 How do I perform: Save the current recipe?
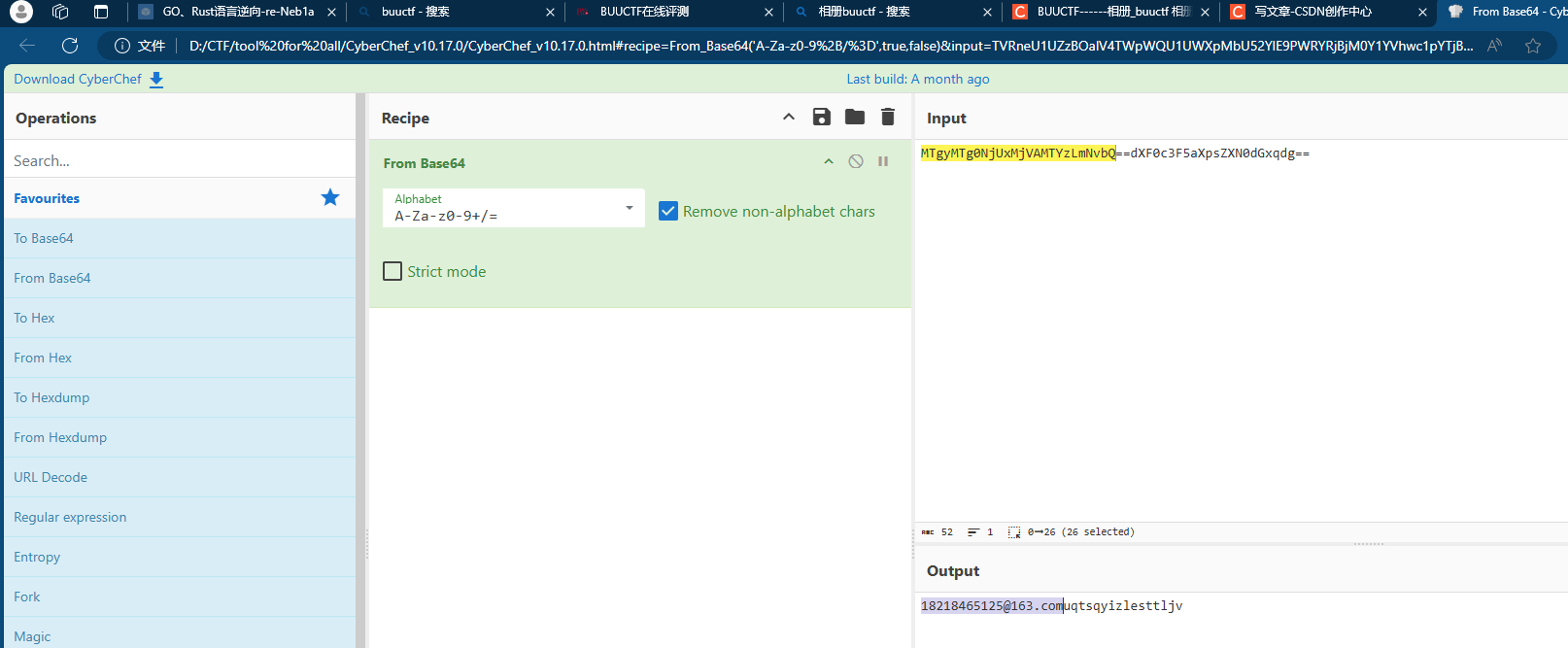coord(821,117)
